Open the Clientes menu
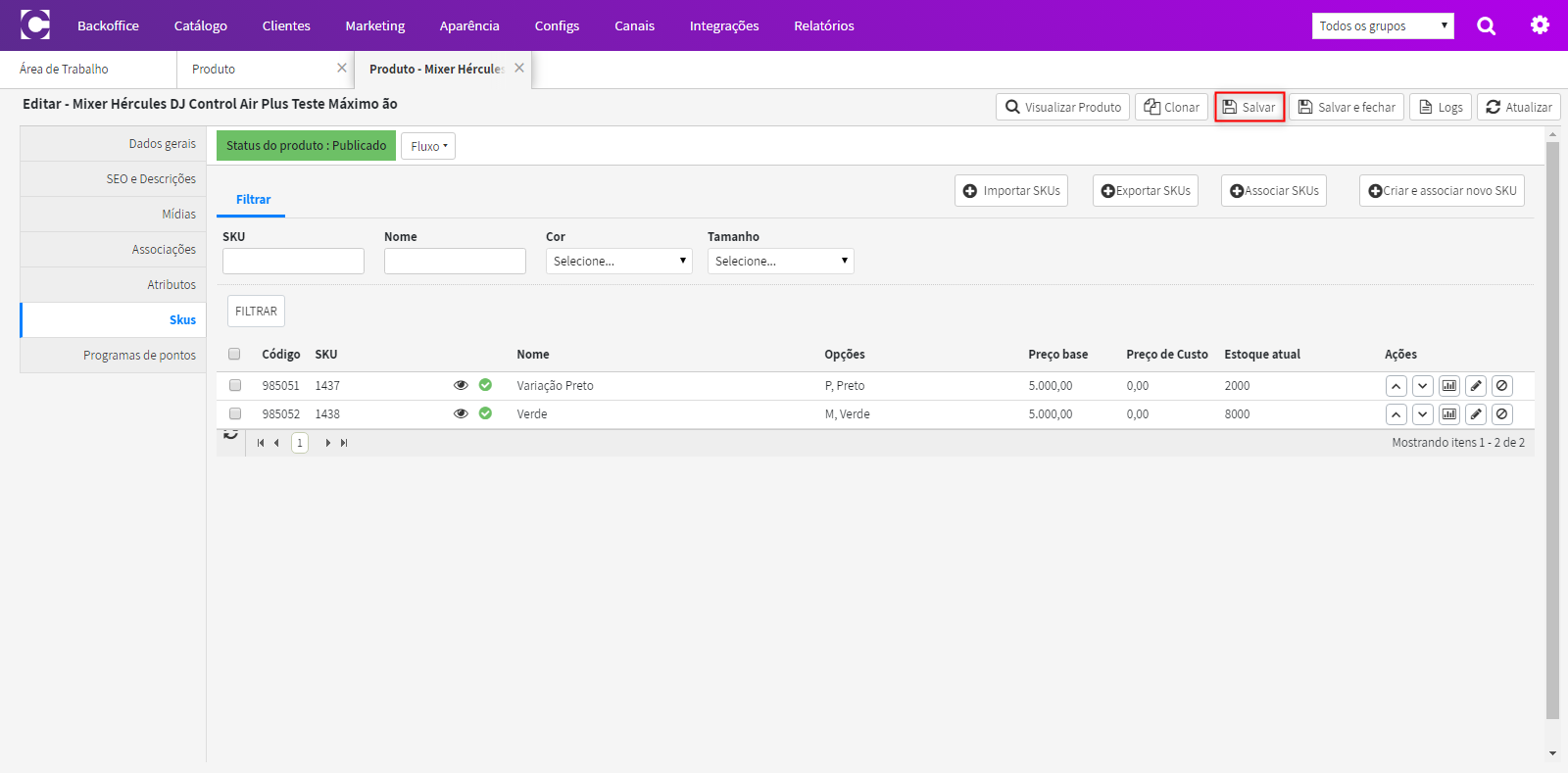Image resolution: width=1568 pixels, height=773 pixels. [286, 25]
